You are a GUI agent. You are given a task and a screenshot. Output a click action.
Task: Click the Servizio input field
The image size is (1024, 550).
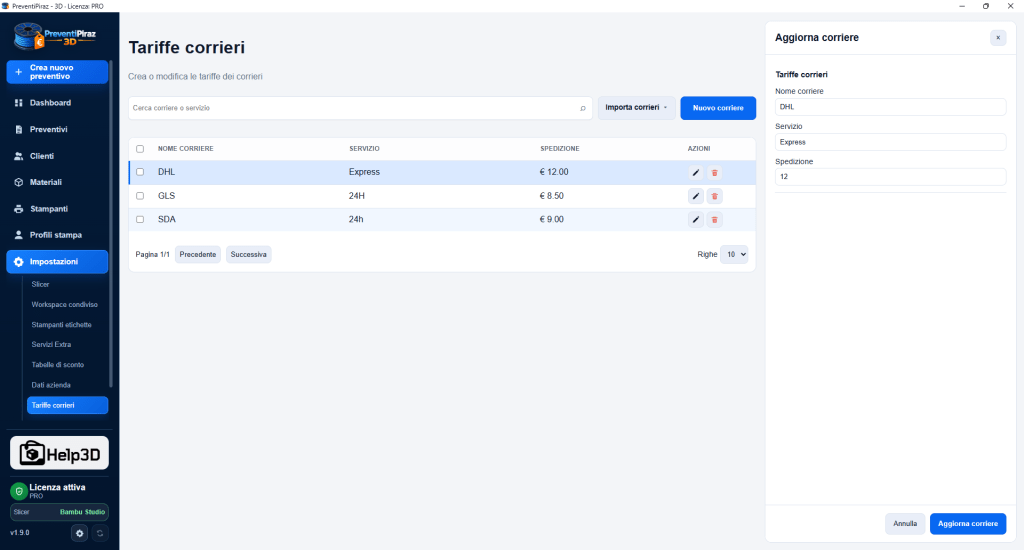click(890, 142)
